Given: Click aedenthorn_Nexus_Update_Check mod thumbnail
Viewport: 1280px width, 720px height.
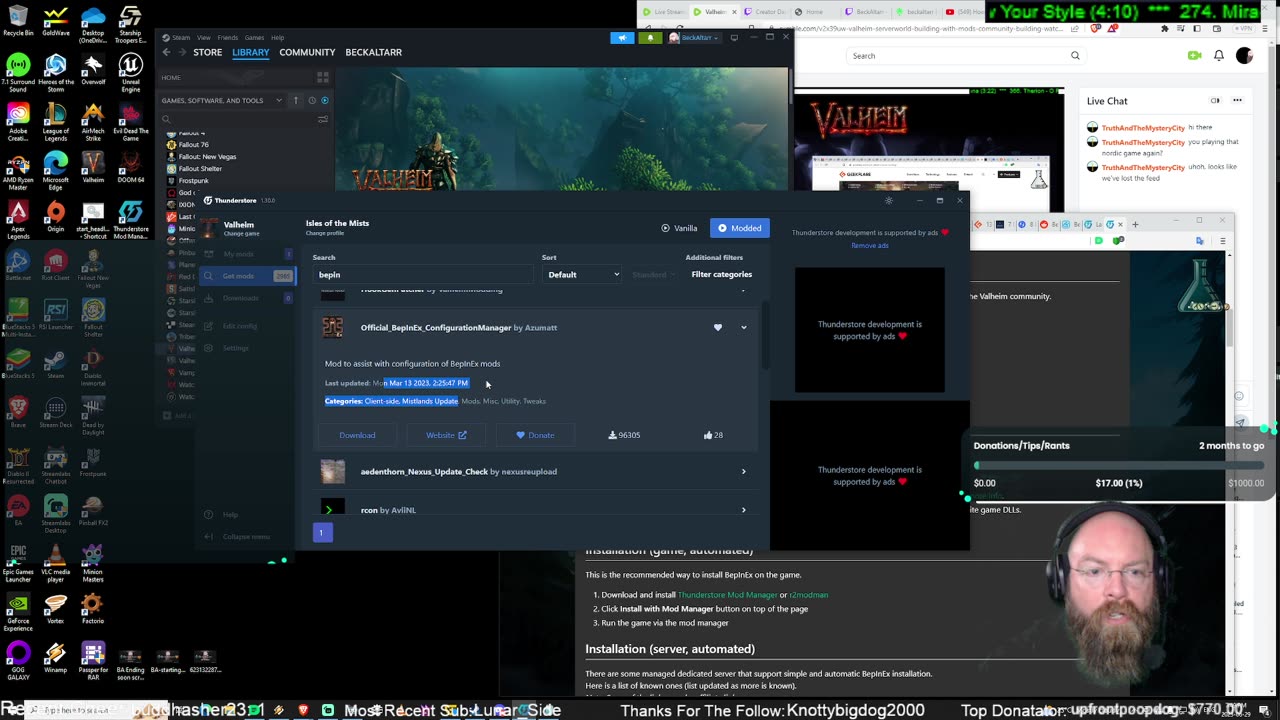Looking at the screenshot, I should point(333,471).
